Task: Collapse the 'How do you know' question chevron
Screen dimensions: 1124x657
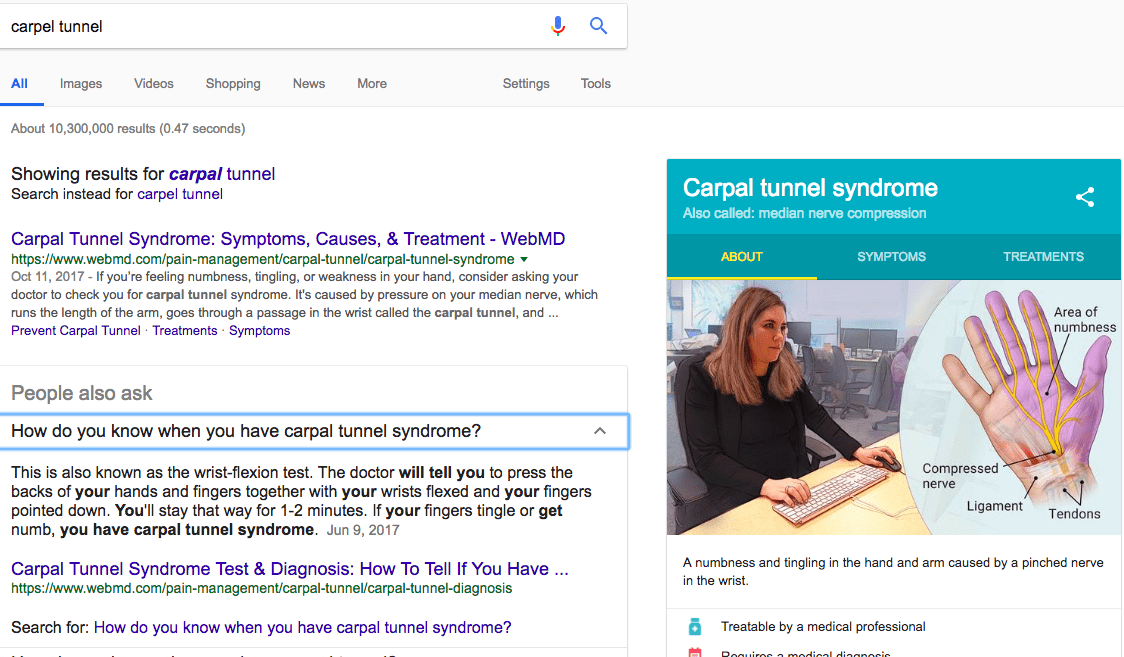Action: (599, 430)
